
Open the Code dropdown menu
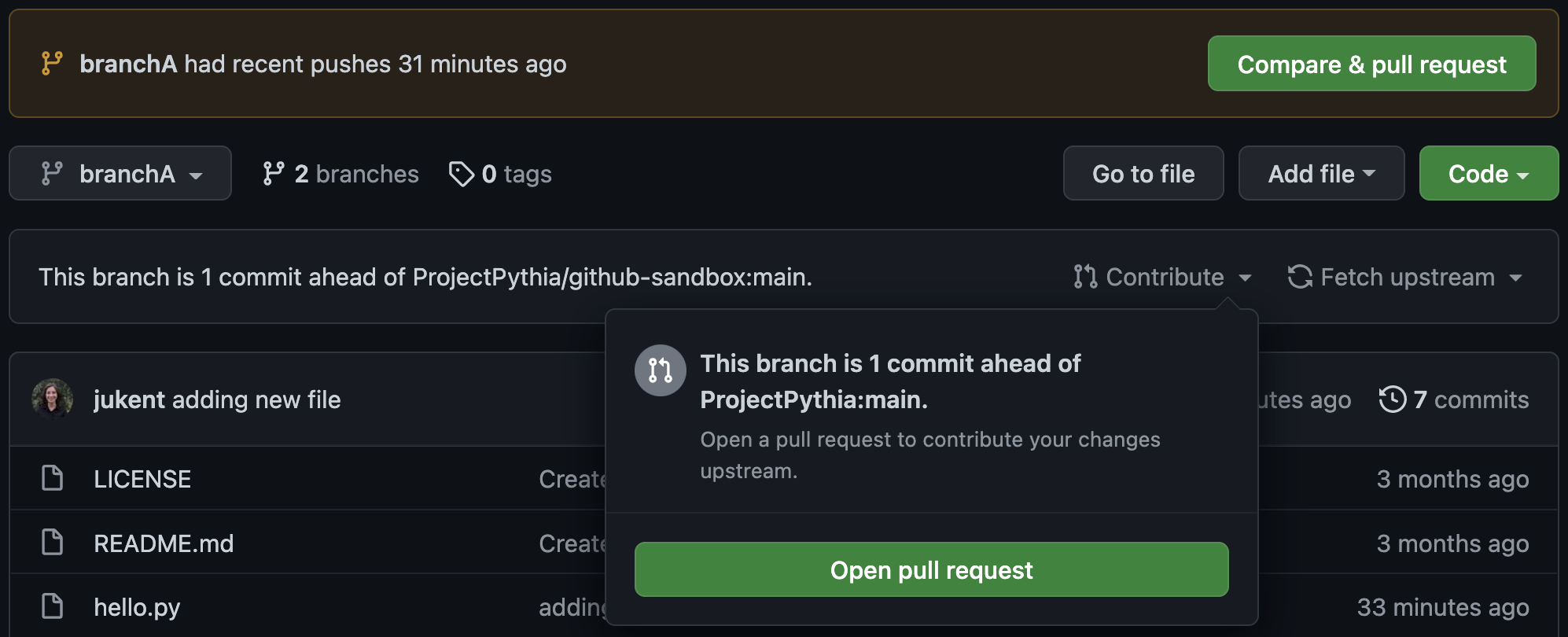[1487, 173]
